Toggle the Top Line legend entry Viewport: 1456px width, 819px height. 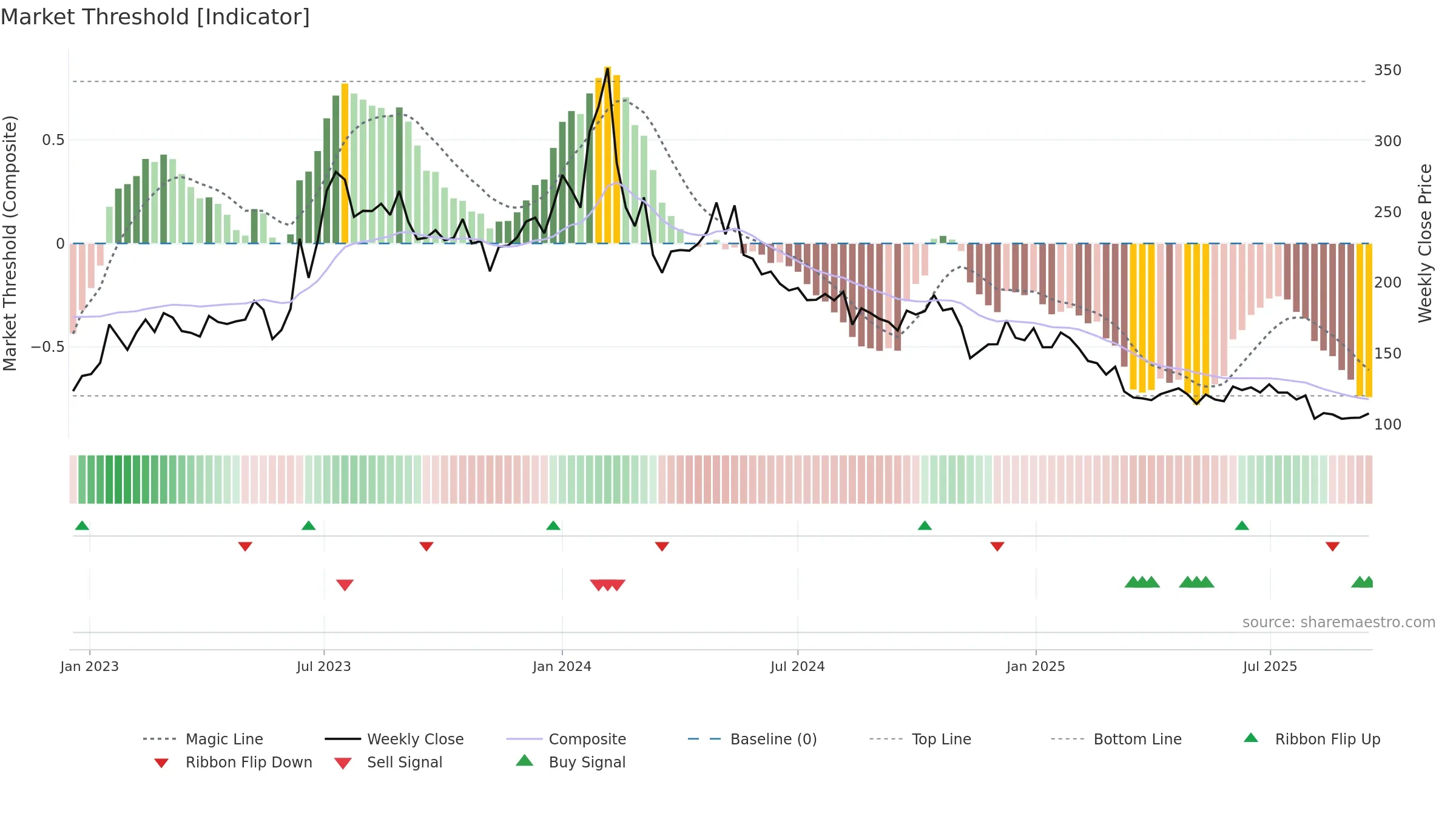point(920,739)
